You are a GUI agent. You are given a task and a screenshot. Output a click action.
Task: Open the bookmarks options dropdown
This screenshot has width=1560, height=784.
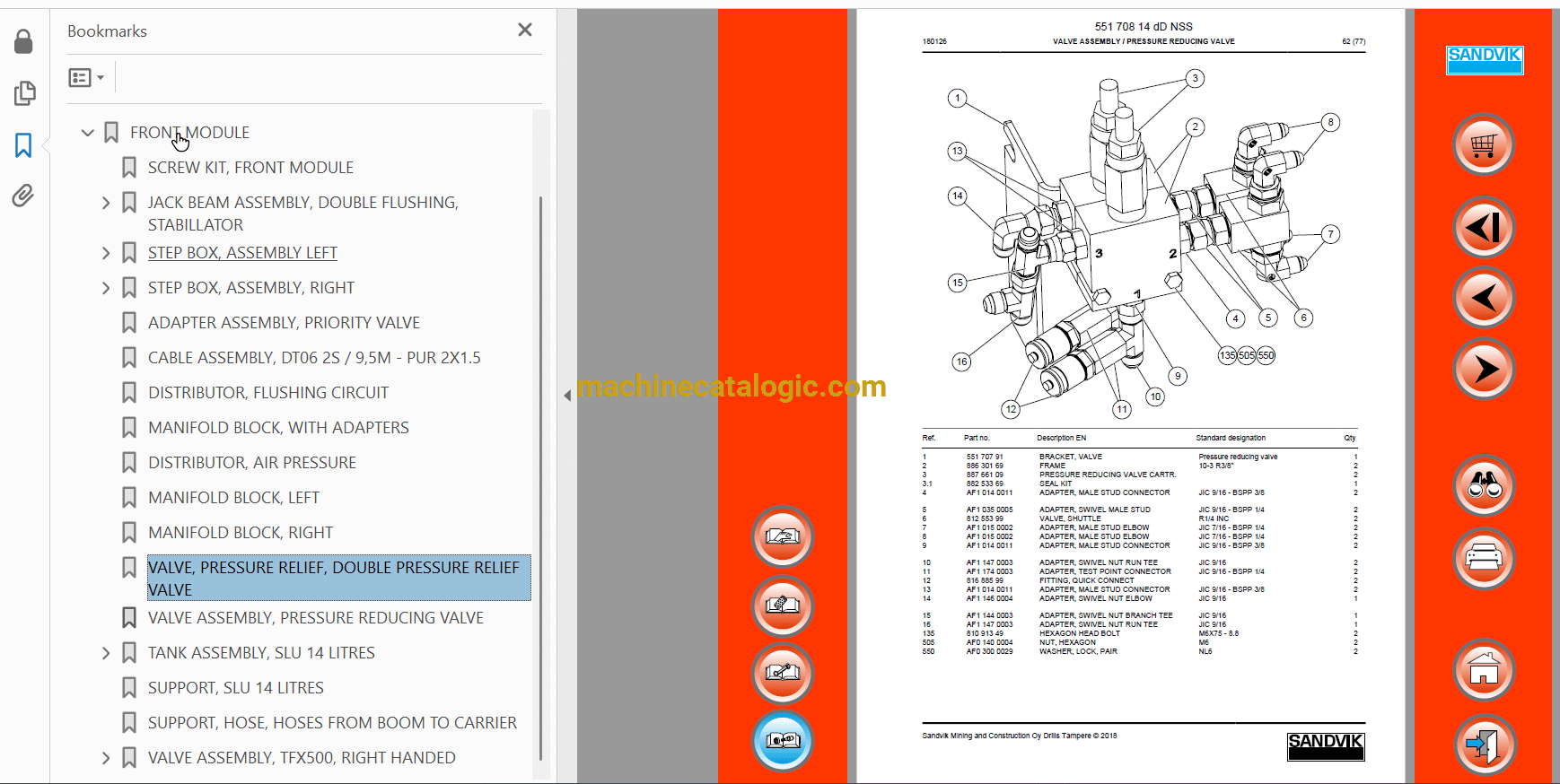click(86, 78)
